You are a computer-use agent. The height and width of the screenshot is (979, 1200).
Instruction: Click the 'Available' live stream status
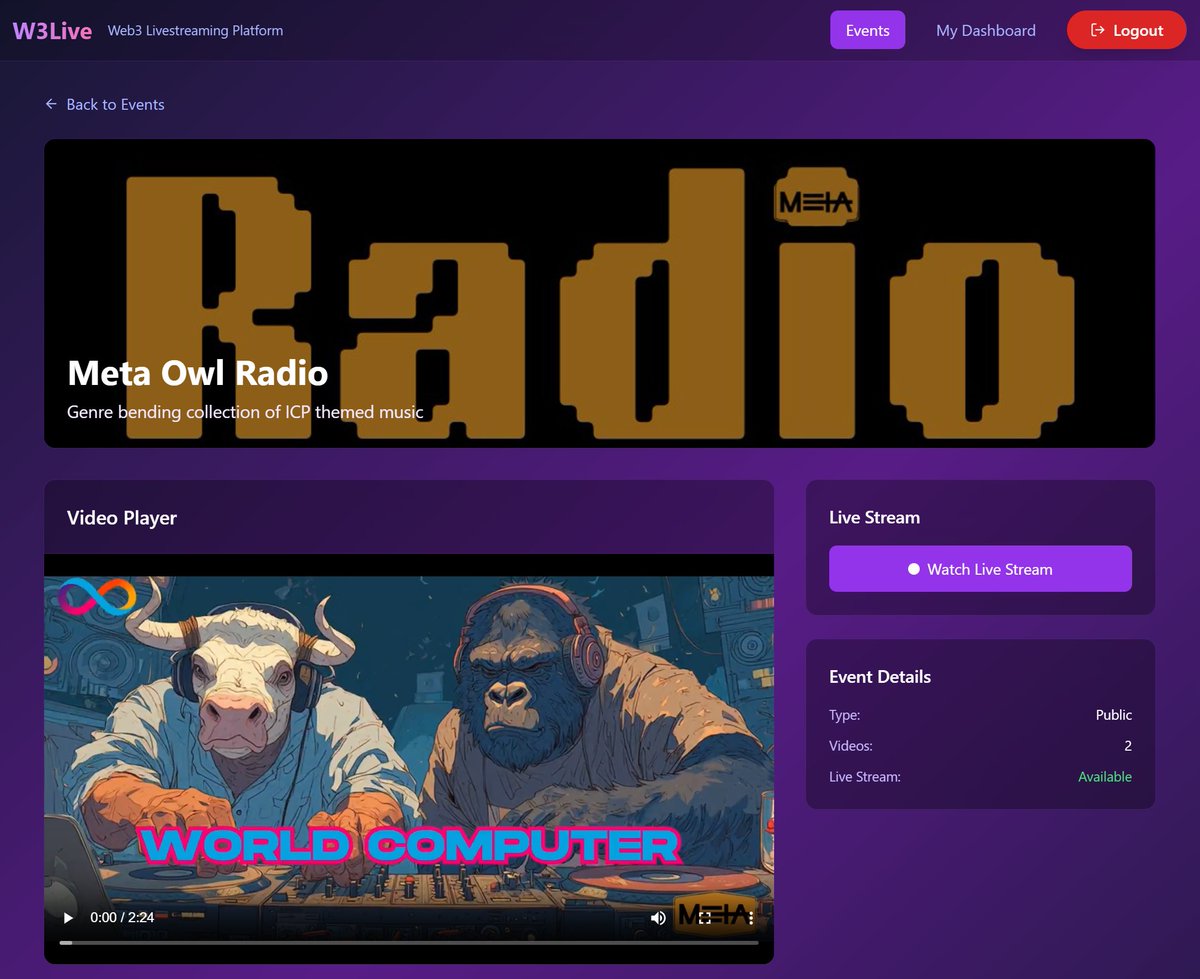click(x=1105, y=777)
